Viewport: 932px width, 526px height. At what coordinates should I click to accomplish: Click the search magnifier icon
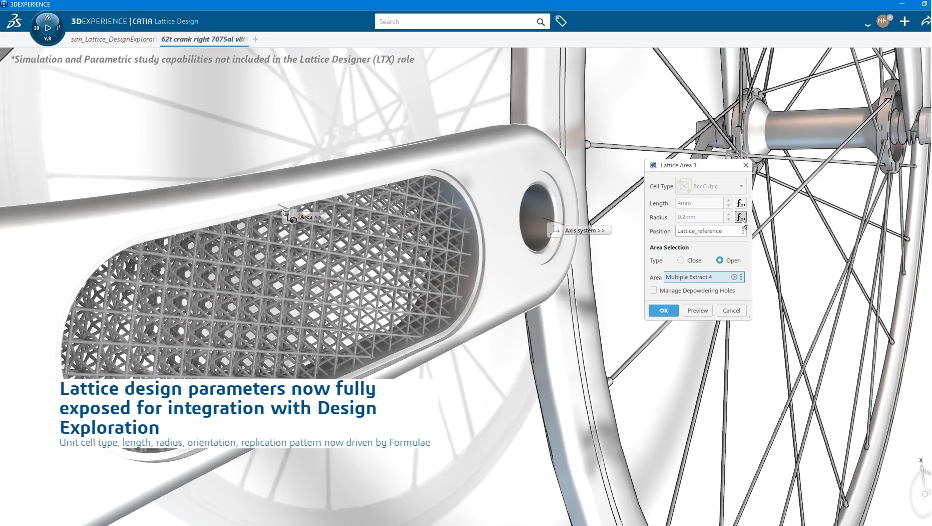tap(541, 21)
